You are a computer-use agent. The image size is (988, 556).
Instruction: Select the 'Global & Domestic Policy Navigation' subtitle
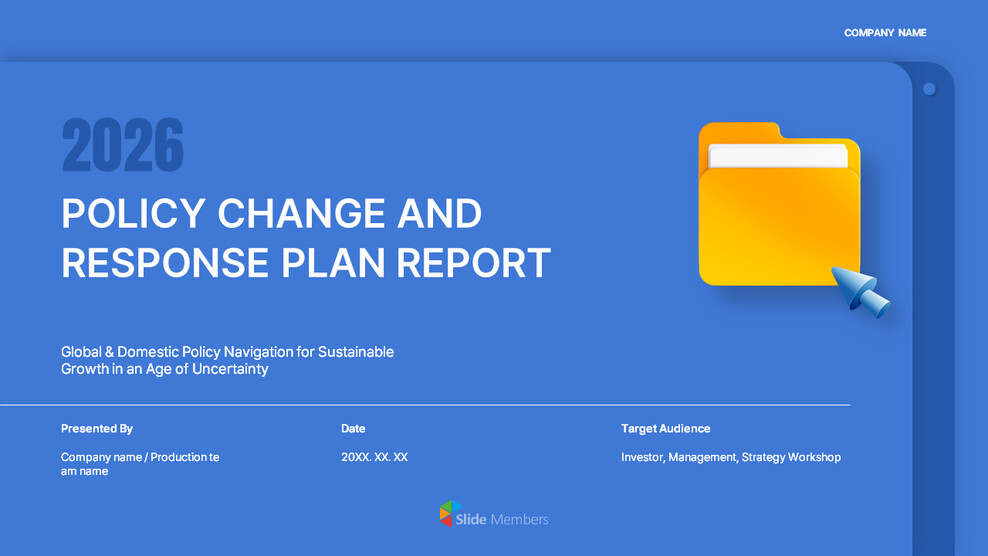(227, 360)
